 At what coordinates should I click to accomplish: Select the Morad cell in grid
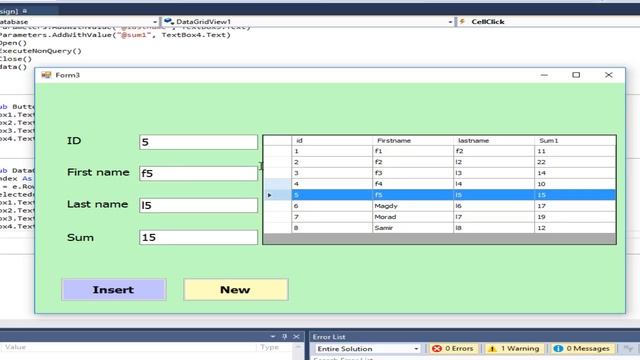pos(413,217)
